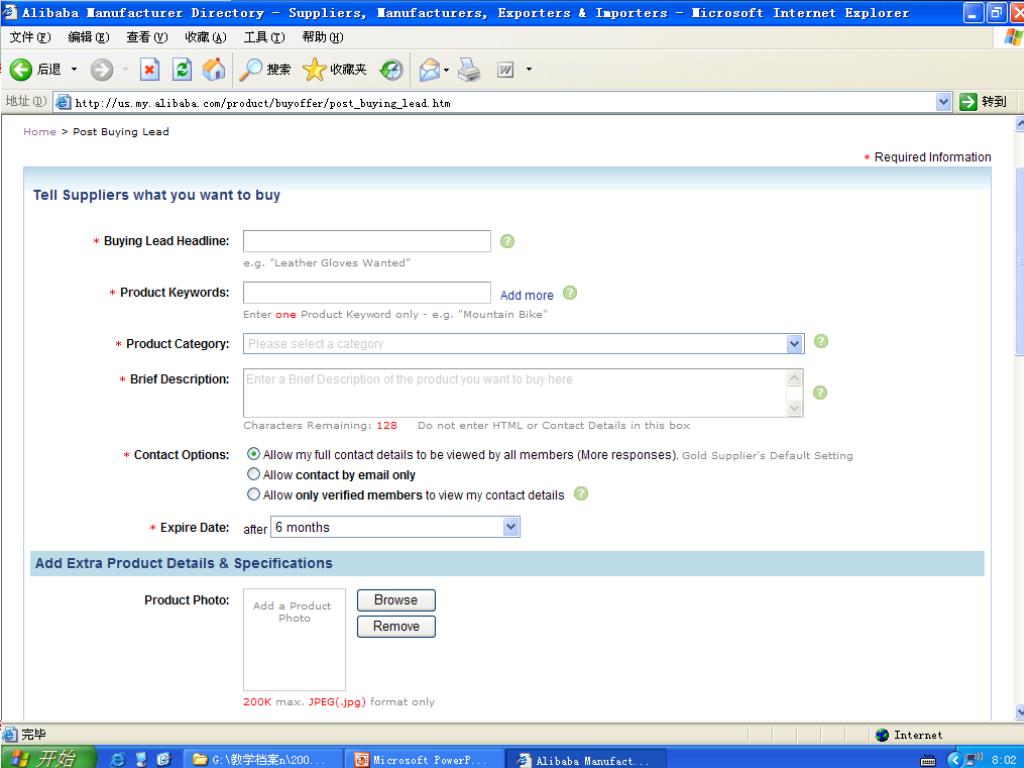Expand hidden tray icons arrow

click(x=953, y=760)
